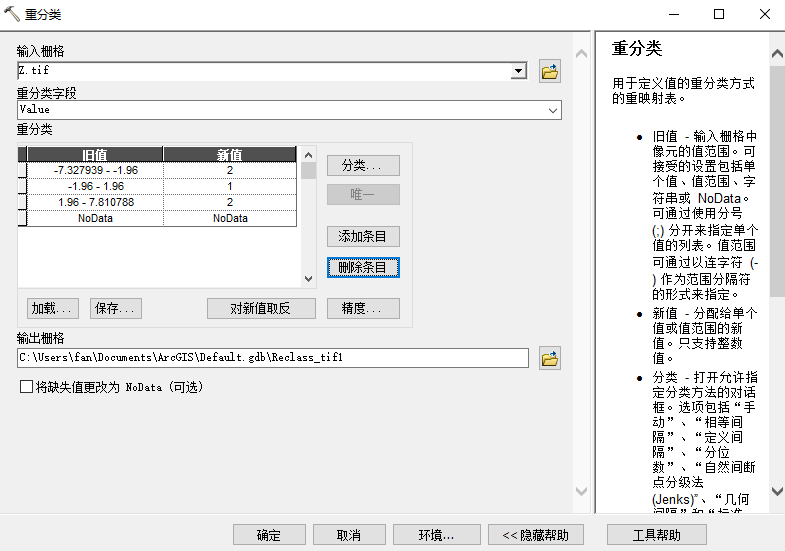Select old value cell -7.327939 - -1.96

(x=95, y=170)
